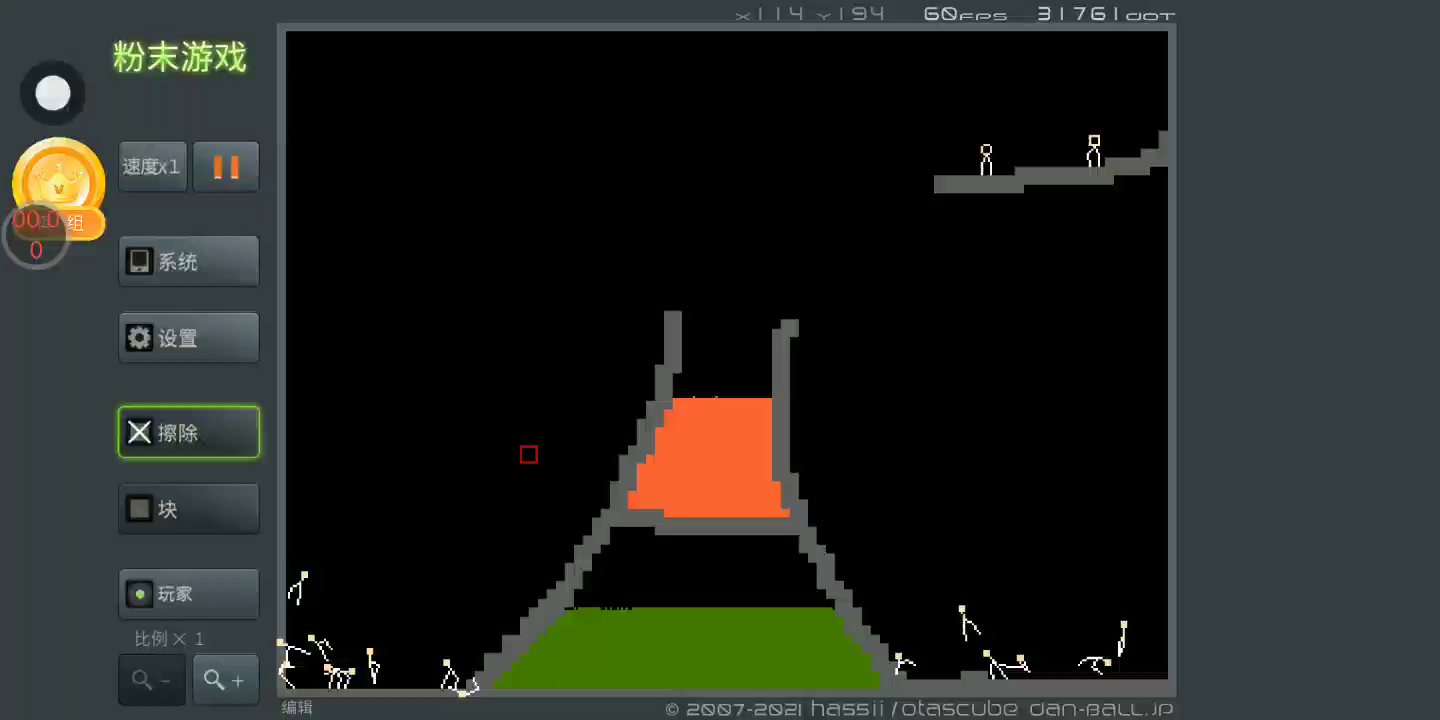Image resolution: width=1440 pixels, height=720 pixels.
Task: Click the round-headed stick figure on the platform
Action: coord(986,160)
